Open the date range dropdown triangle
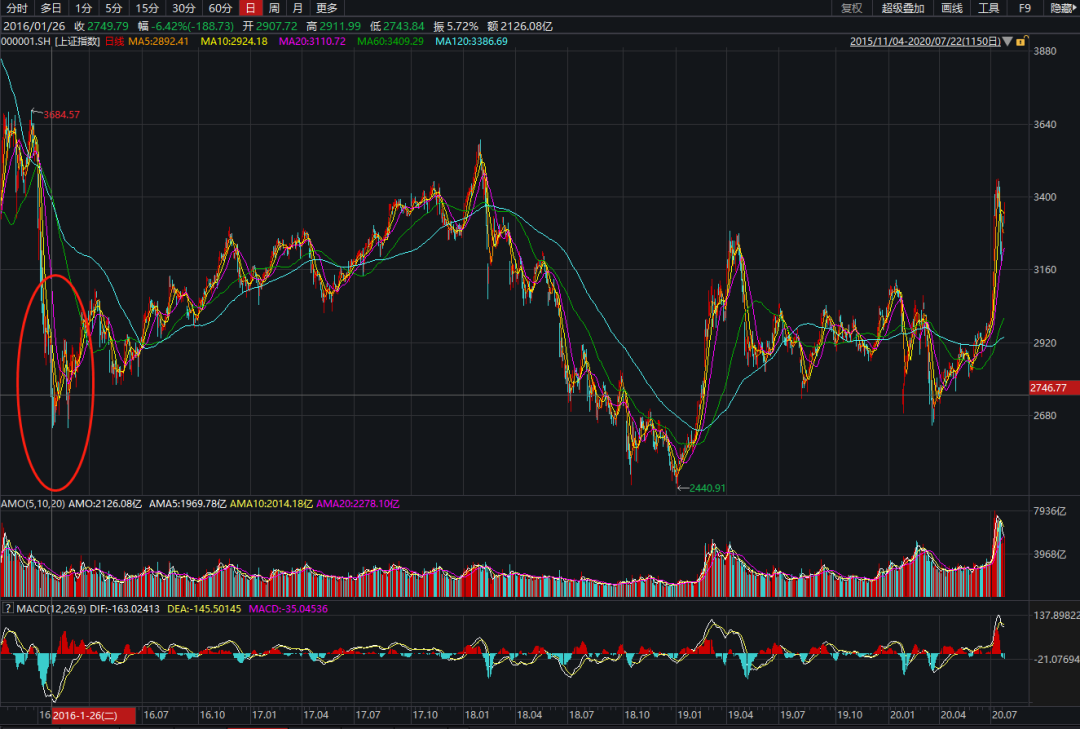The width and height of the screenshot is (1080, 729). (x=1007, y=41)
